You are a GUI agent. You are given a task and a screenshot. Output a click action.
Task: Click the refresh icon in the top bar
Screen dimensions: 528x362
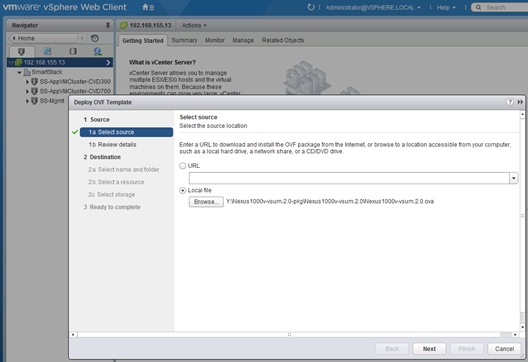pos(311,7)
